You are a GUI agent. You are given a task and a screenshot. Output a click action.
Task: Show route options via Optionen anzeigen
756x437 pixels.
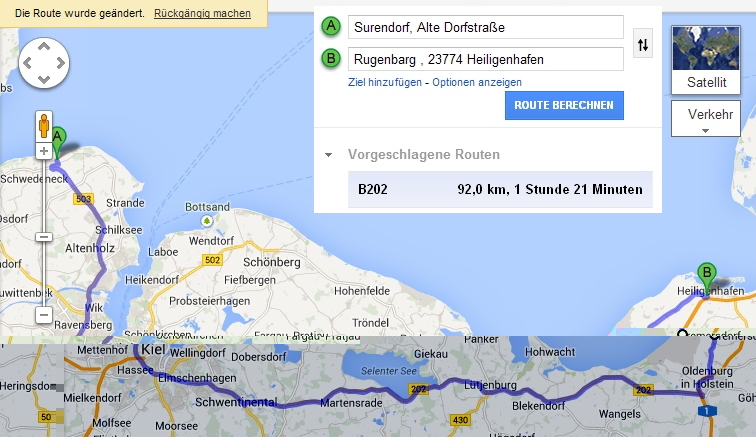476,82
